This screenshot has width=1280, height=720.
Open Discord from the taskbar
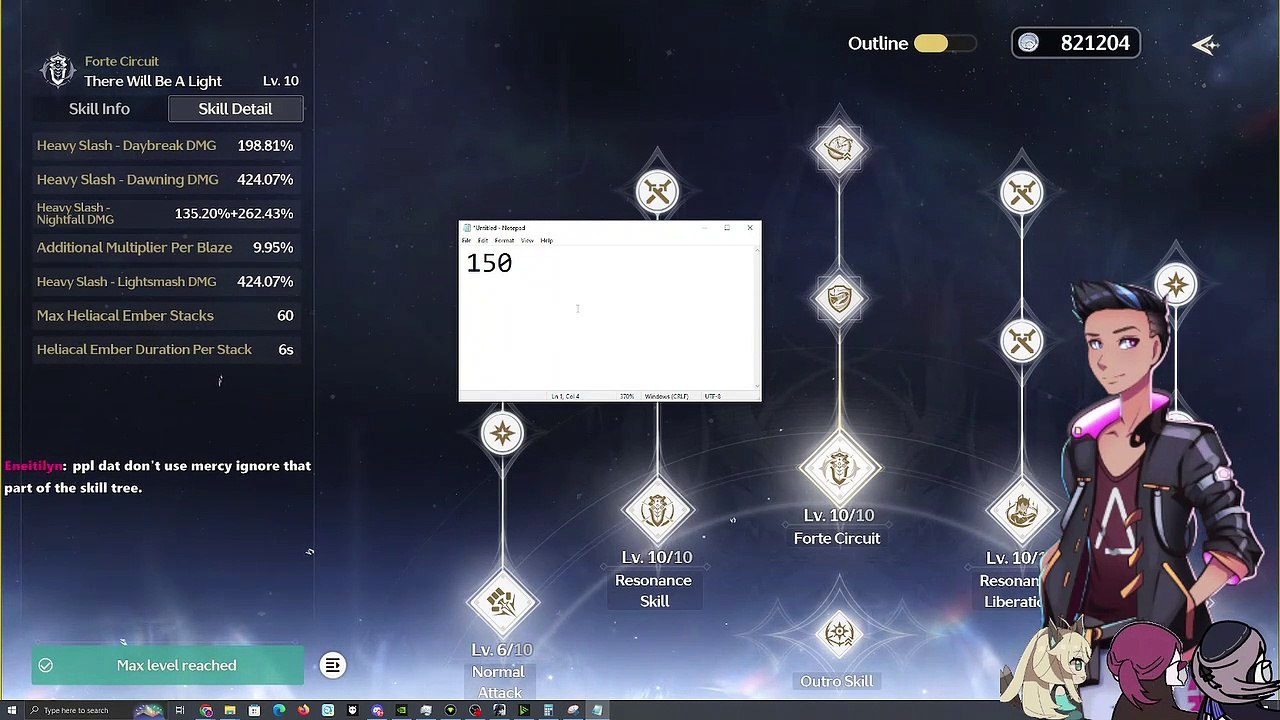click(377, 710)
